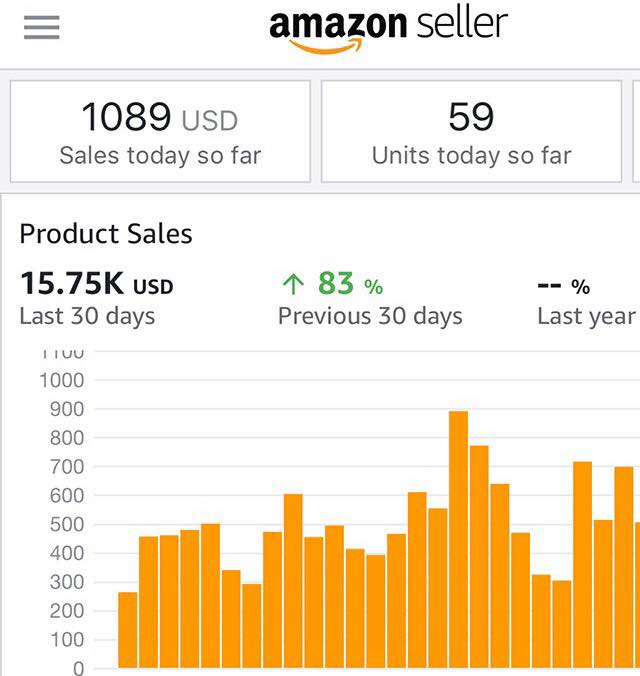Viewport: 640px width, 676px height.
Task: Tap the 15.75K USD total
Action: [x=97, y=284]
